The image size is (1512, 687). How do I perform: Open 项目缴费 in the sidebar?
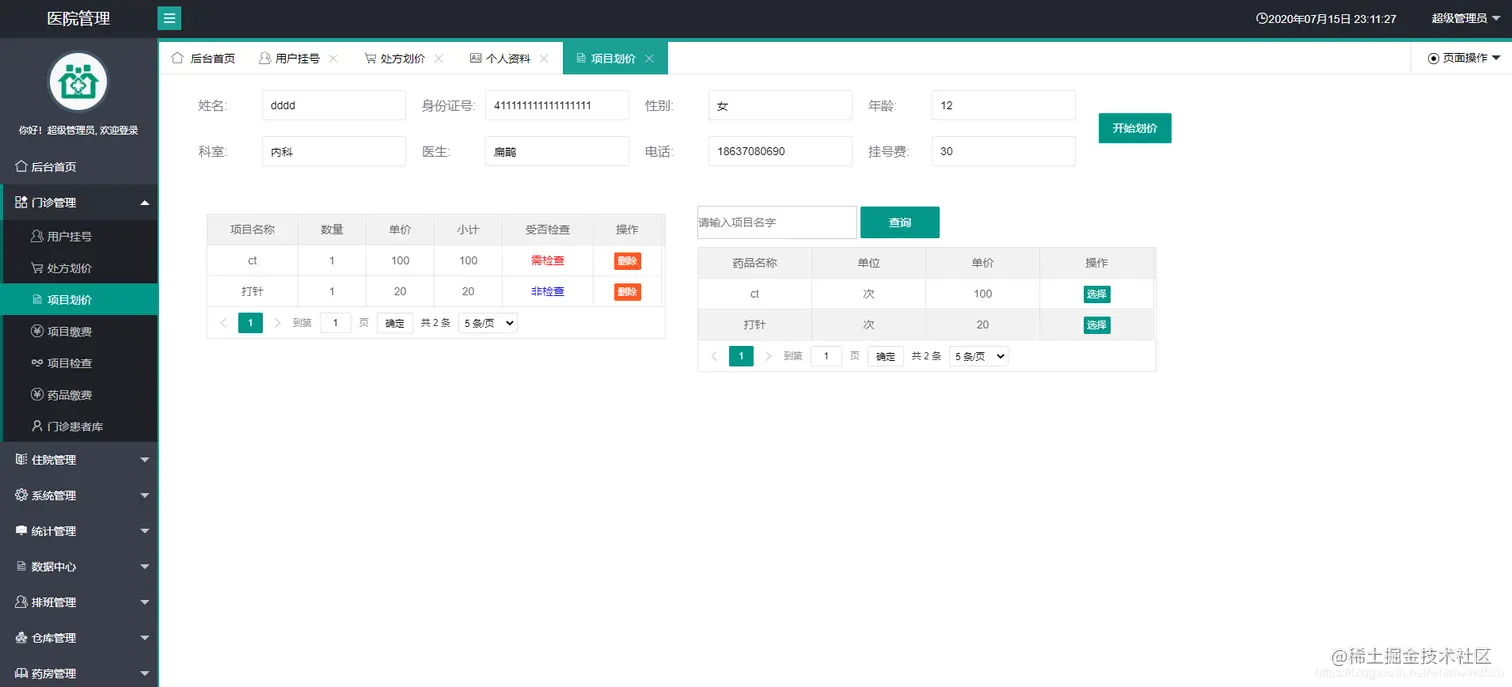(79, 331)
